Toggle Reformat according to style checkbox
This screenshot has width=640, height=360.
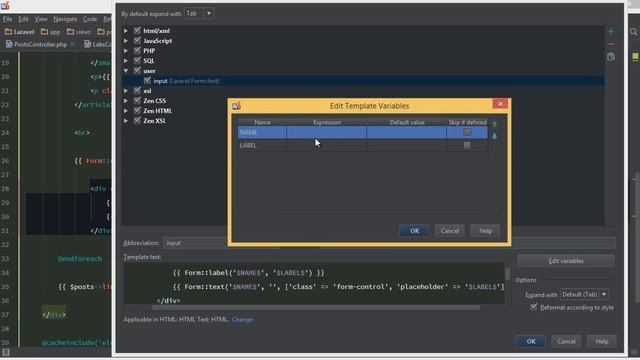(533, 307)
